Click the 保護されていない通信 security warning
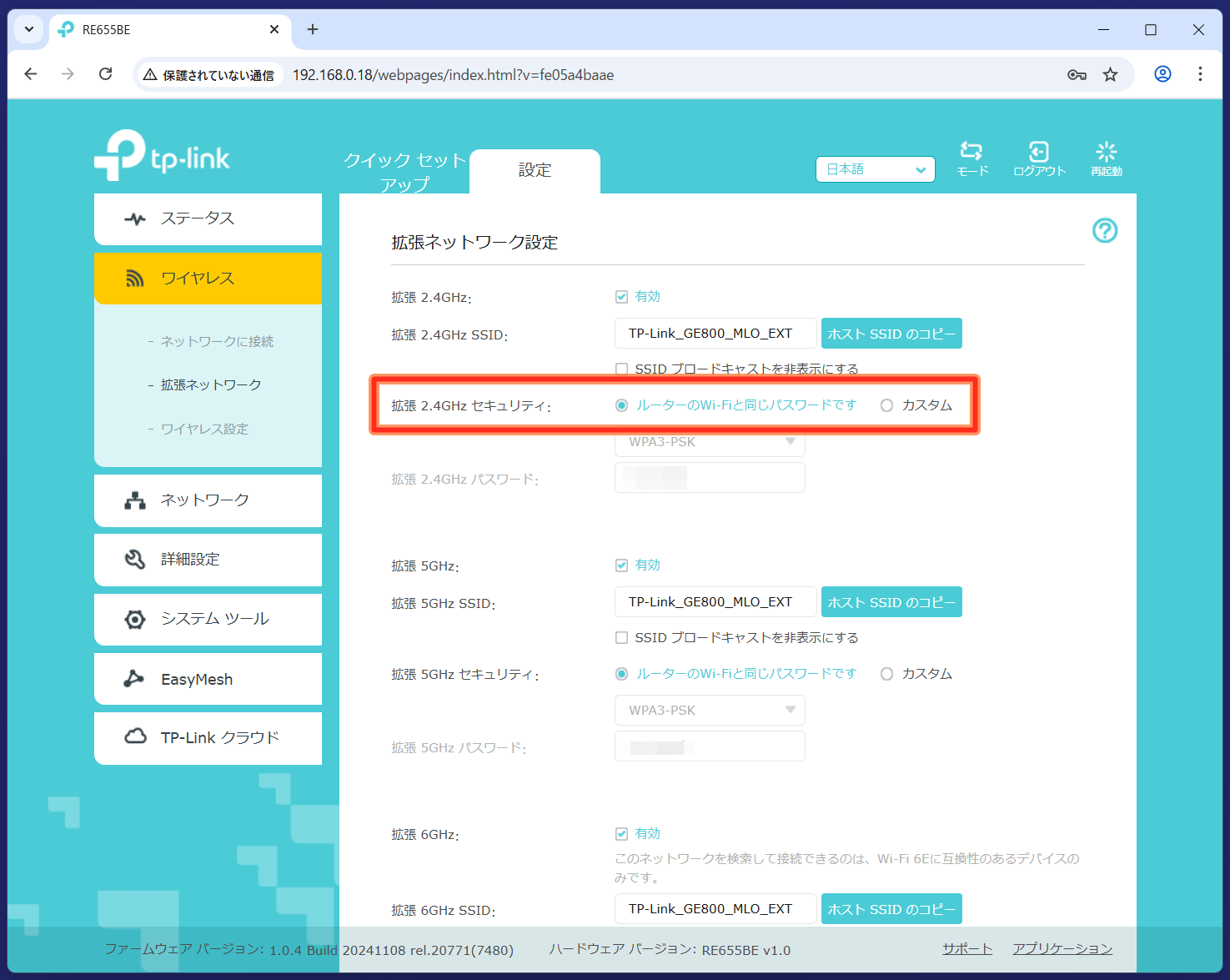This screenshot has height=980, width=1230. tap(208, 75)
